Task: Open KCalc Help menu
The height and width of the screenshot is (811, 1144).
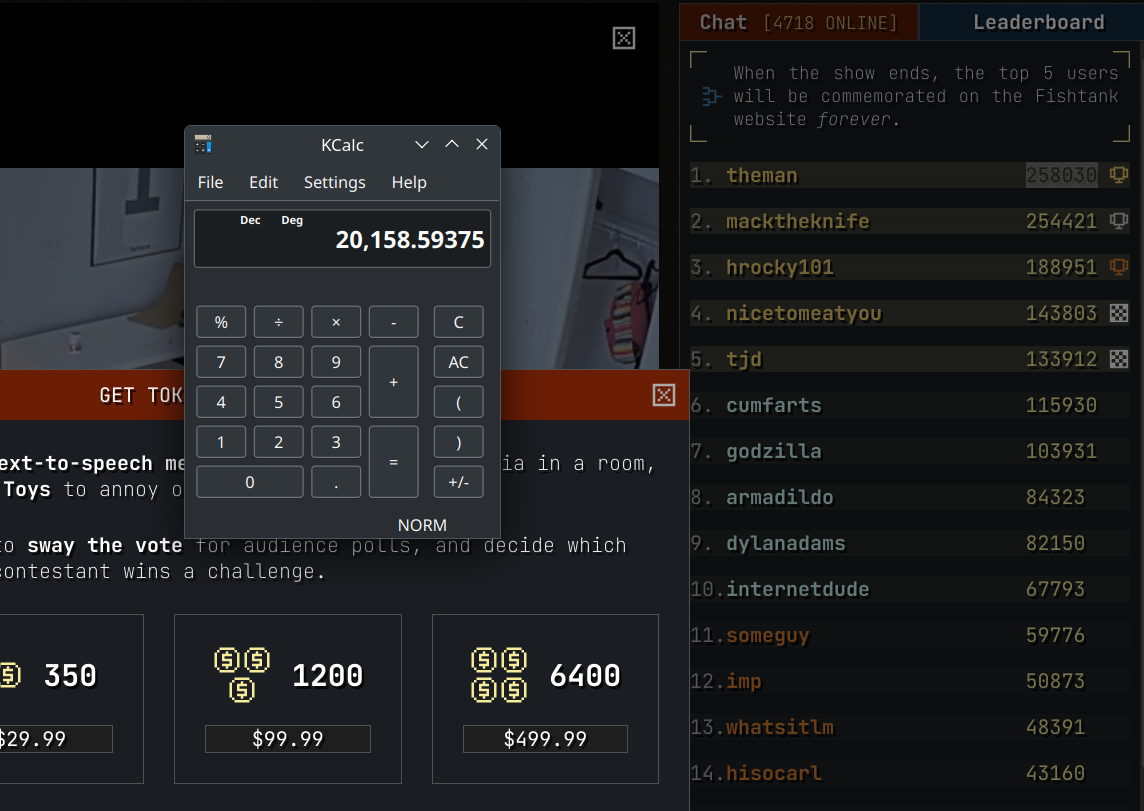Action: click(409, 182)
